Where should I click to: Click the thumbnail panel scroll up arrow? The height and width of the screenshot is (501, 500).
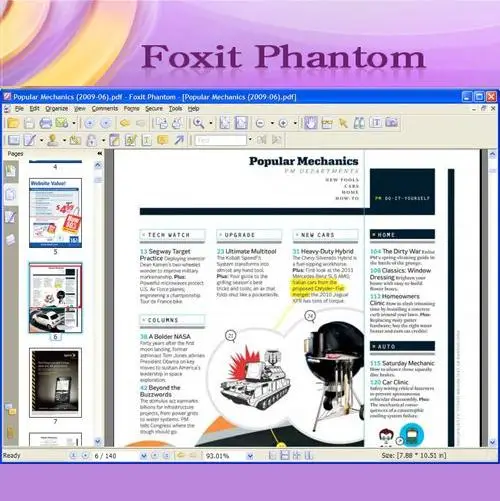98,165
